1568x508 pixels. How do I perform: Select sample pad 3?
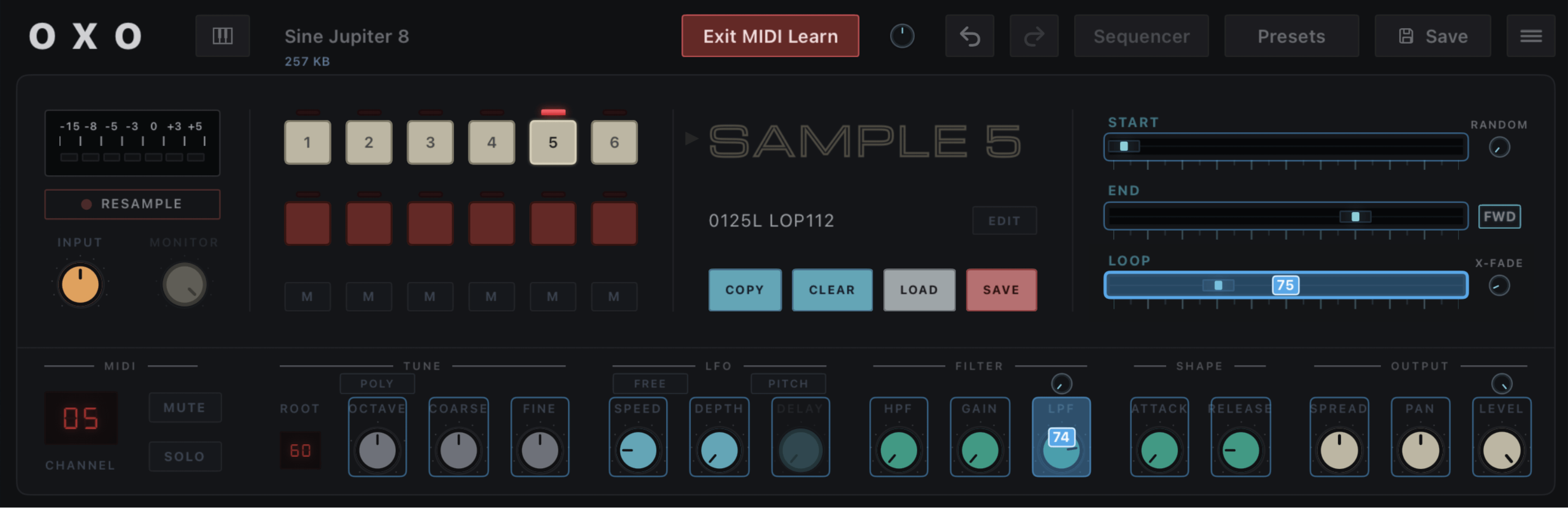click(430, 142)
